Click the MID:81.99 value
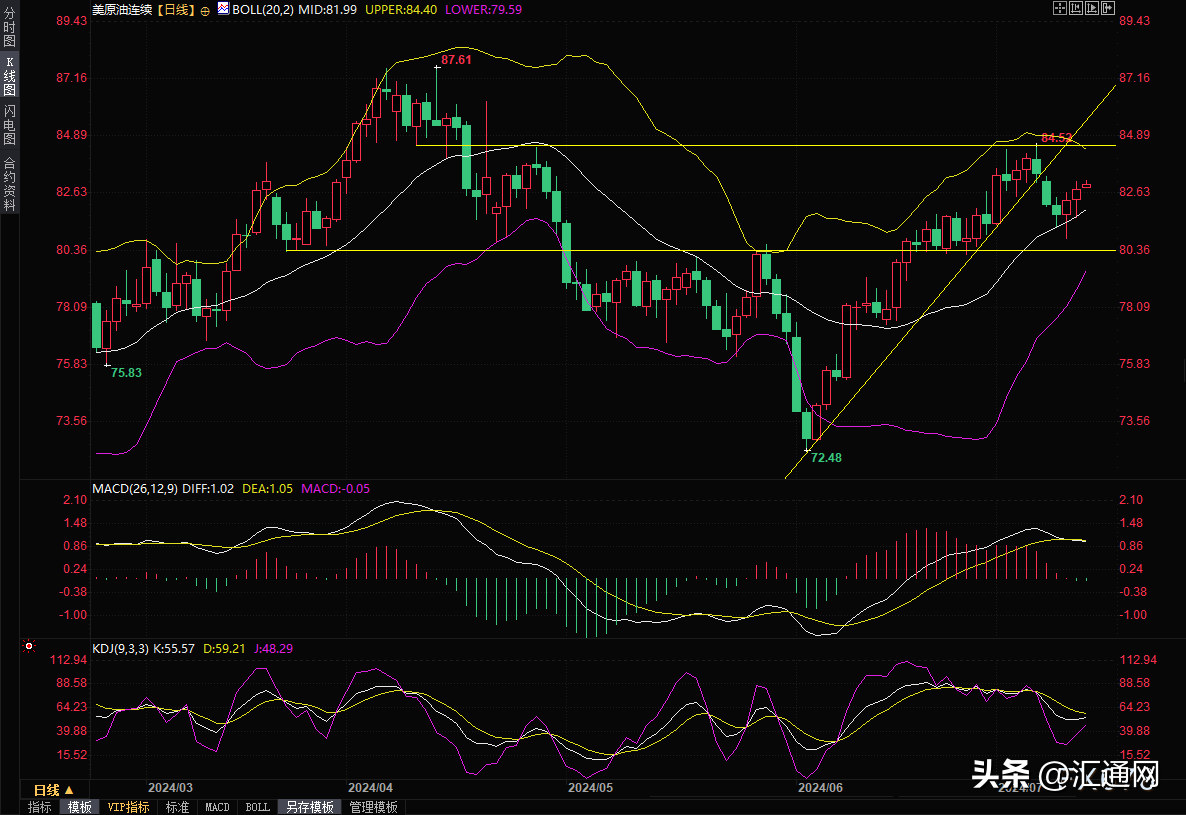1186x815 pixels. pyautogui.click(x=328, y=10)
